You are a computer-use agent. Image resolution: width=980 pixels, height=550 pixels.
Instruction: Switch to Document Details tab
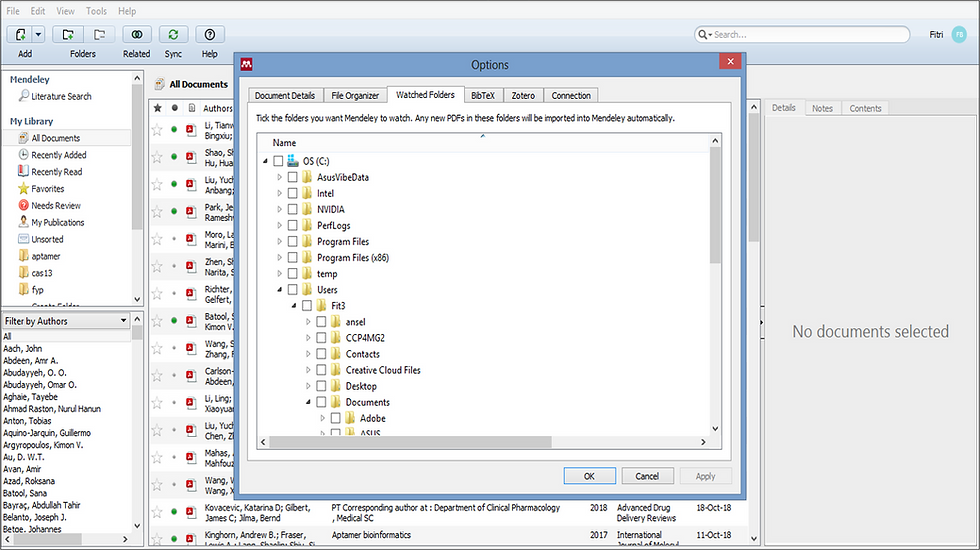[285, 96]
